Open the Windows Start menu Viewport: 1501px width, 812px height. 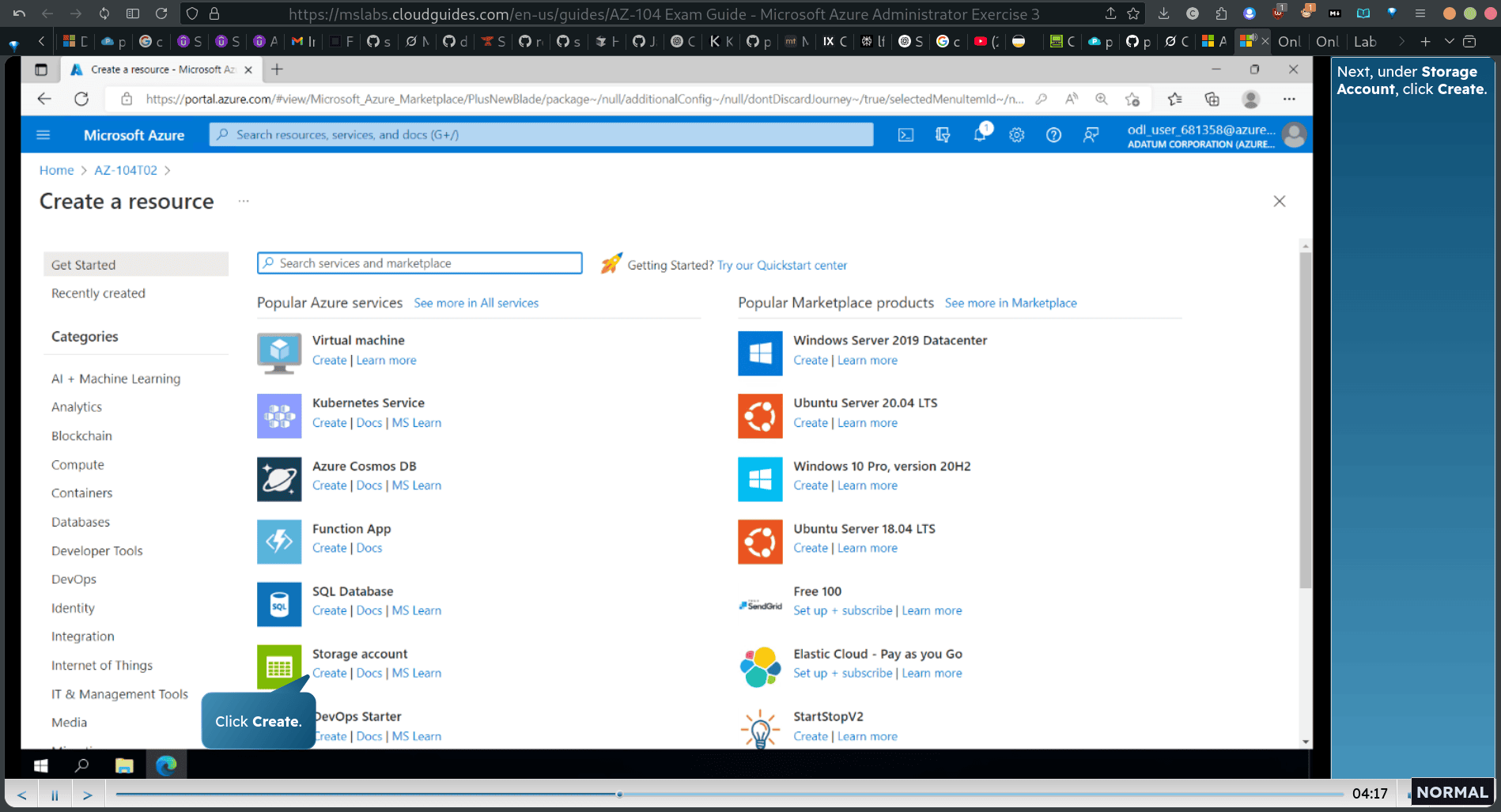(x=41, y=765)
